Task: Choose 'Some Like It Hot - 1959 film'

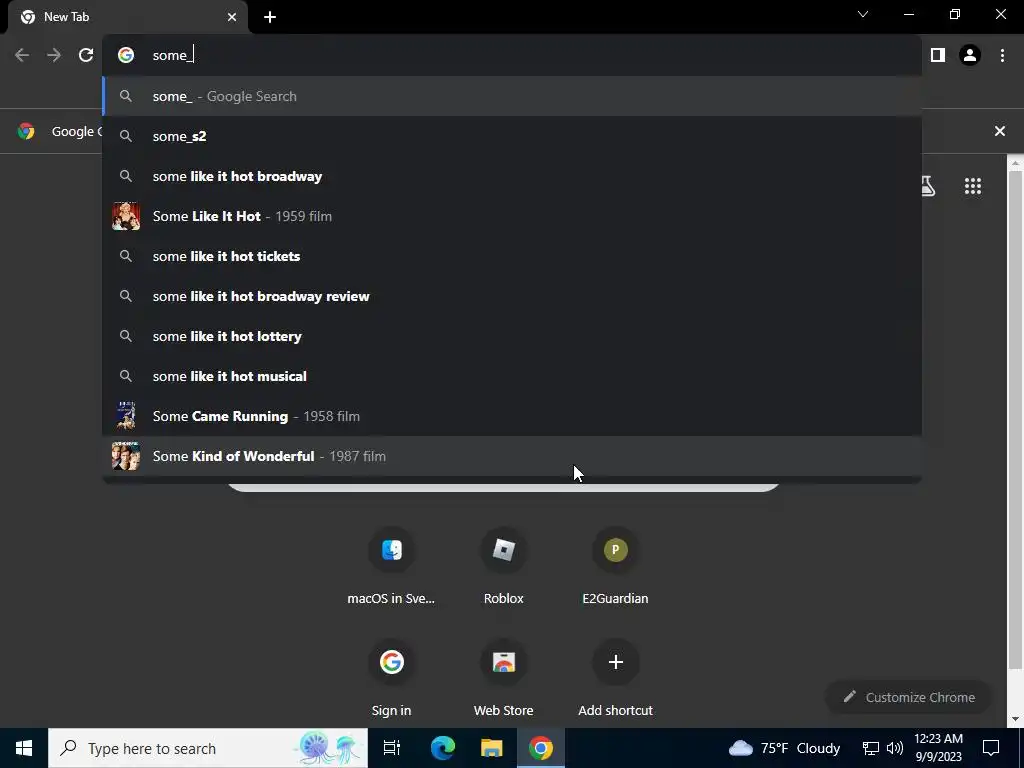Action: [x=512, y=216]
